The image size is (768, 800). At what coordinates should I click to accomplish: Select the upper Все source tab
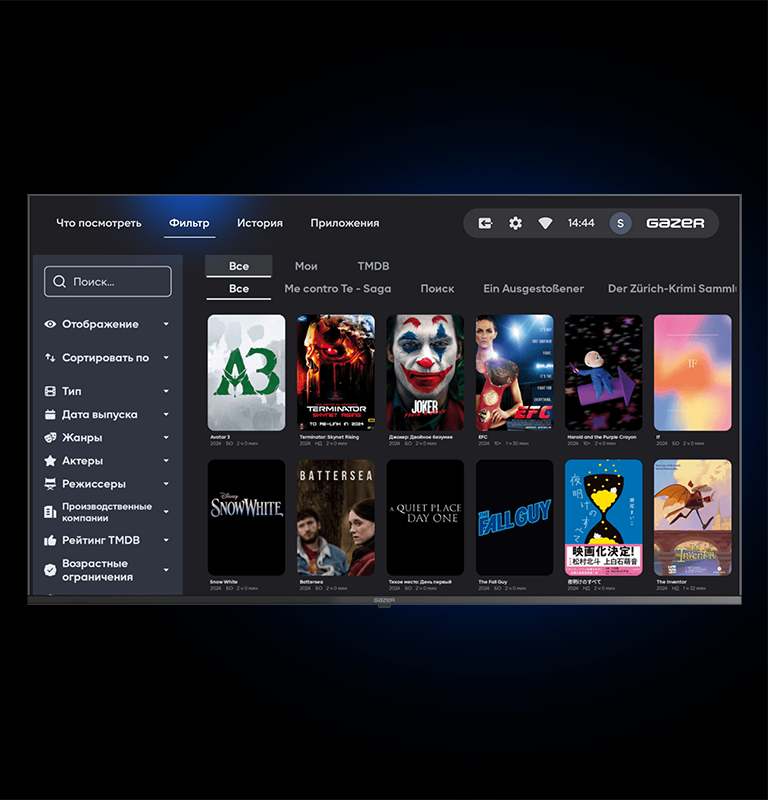[x=239, y=266]
